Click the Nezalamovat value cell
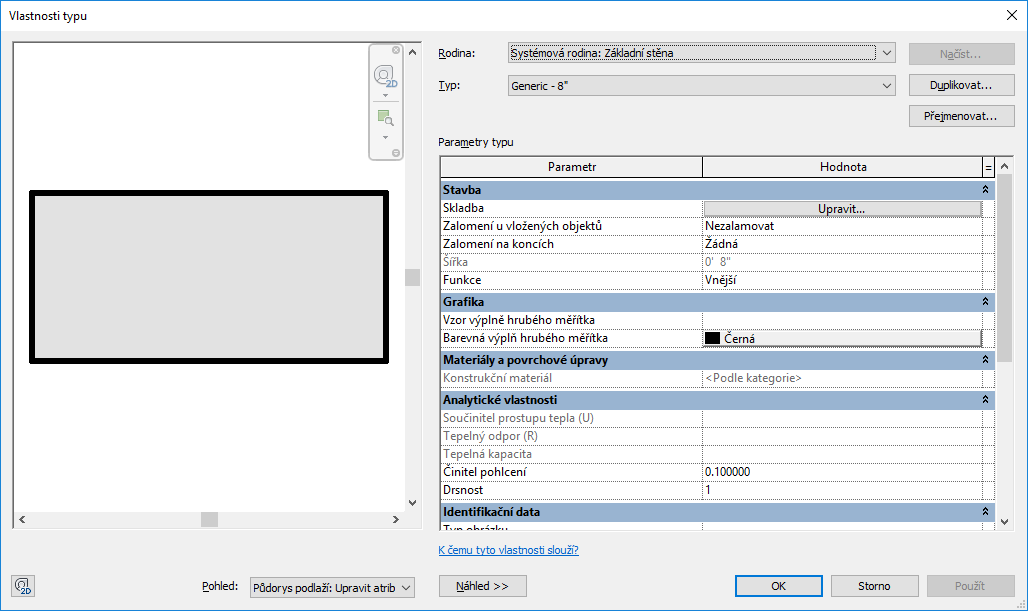 (842, 226)
